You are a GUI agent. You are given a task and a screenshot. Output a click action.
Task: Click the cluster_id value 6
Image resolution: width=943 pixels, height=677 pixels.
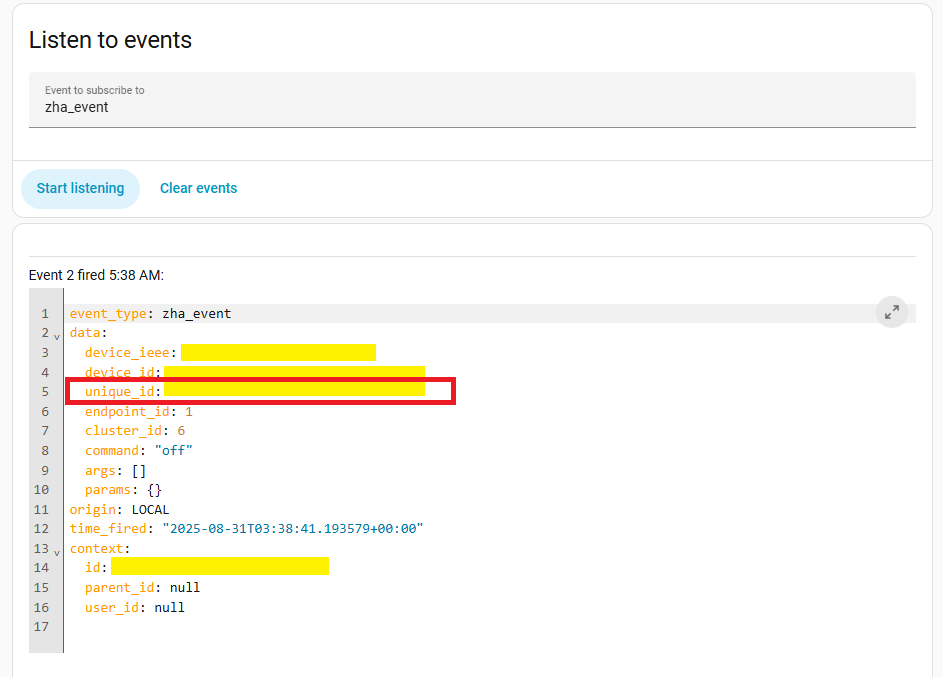pos(181,431)
